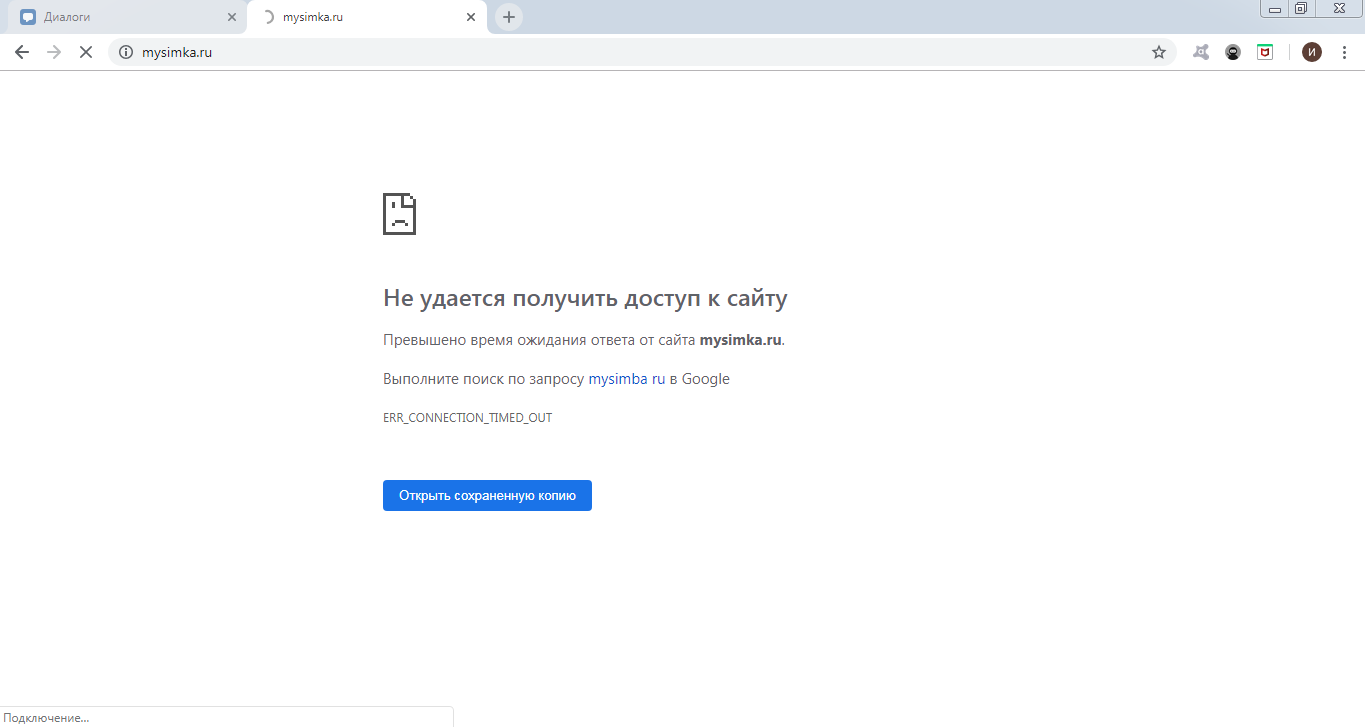Open the Chrome three-dot menu
The width and height of the screenshot is (1365, 727).
pyautogui.click(x=1344, y=52)
